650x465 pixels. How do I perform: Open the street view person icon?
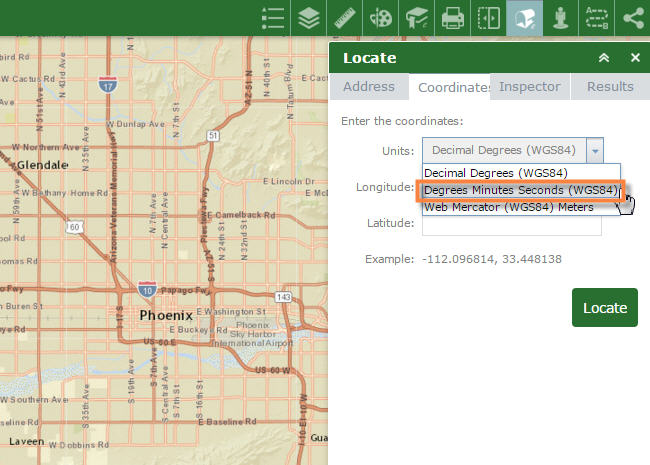pyautogui.click(x=560, y=18)
